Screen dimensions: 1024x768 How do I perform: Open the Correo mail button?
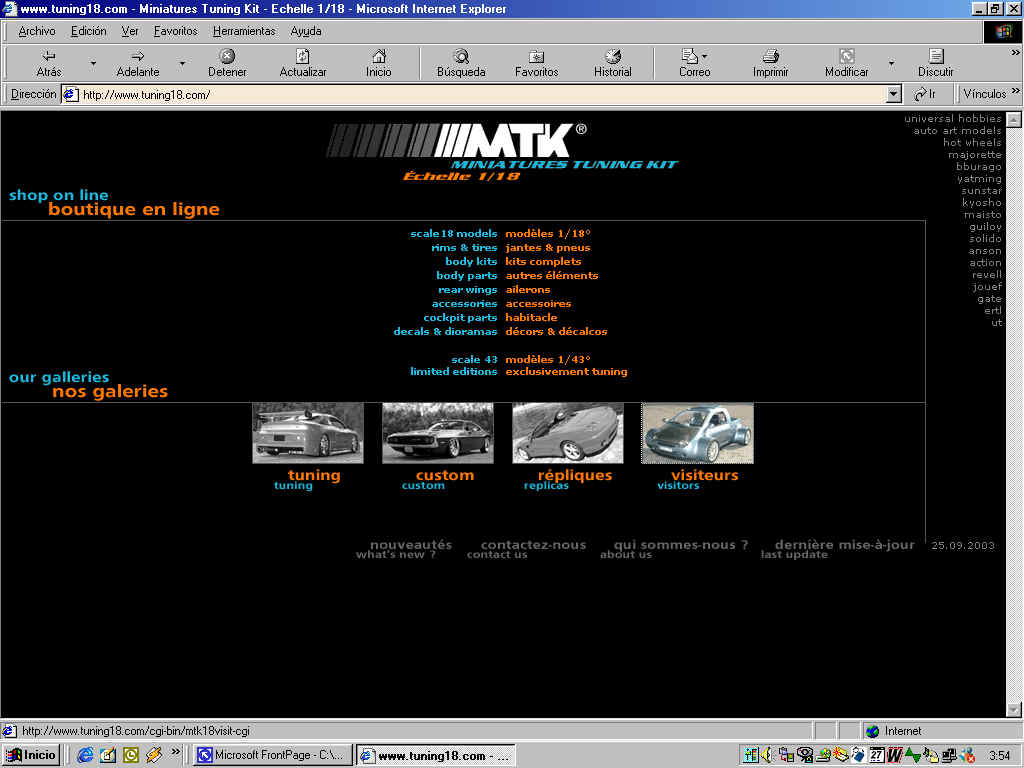click(694, 63)
